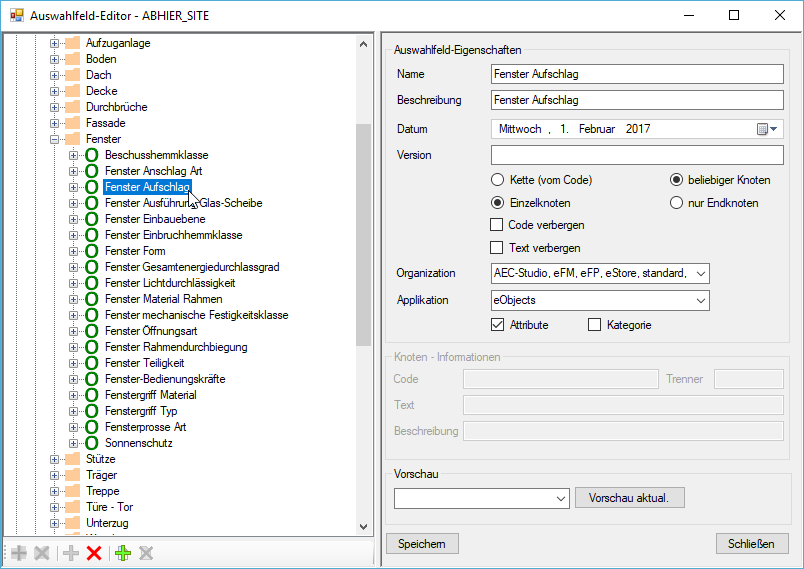
Task: Click into the Beschreibung properties field
Action: pyautogui.click(x=637, y=100)
